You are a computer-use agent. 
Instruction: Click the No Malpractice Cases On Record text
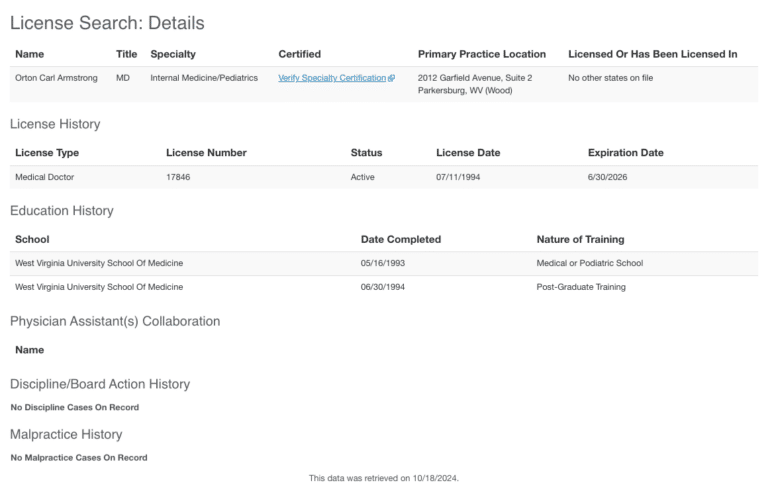[78, 458]
